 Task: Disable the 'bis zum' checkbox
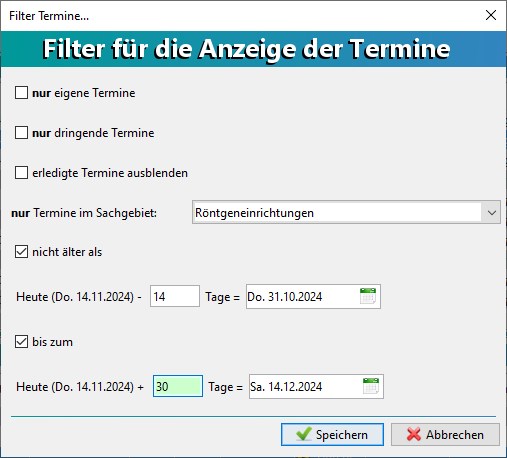coord(21,342)
